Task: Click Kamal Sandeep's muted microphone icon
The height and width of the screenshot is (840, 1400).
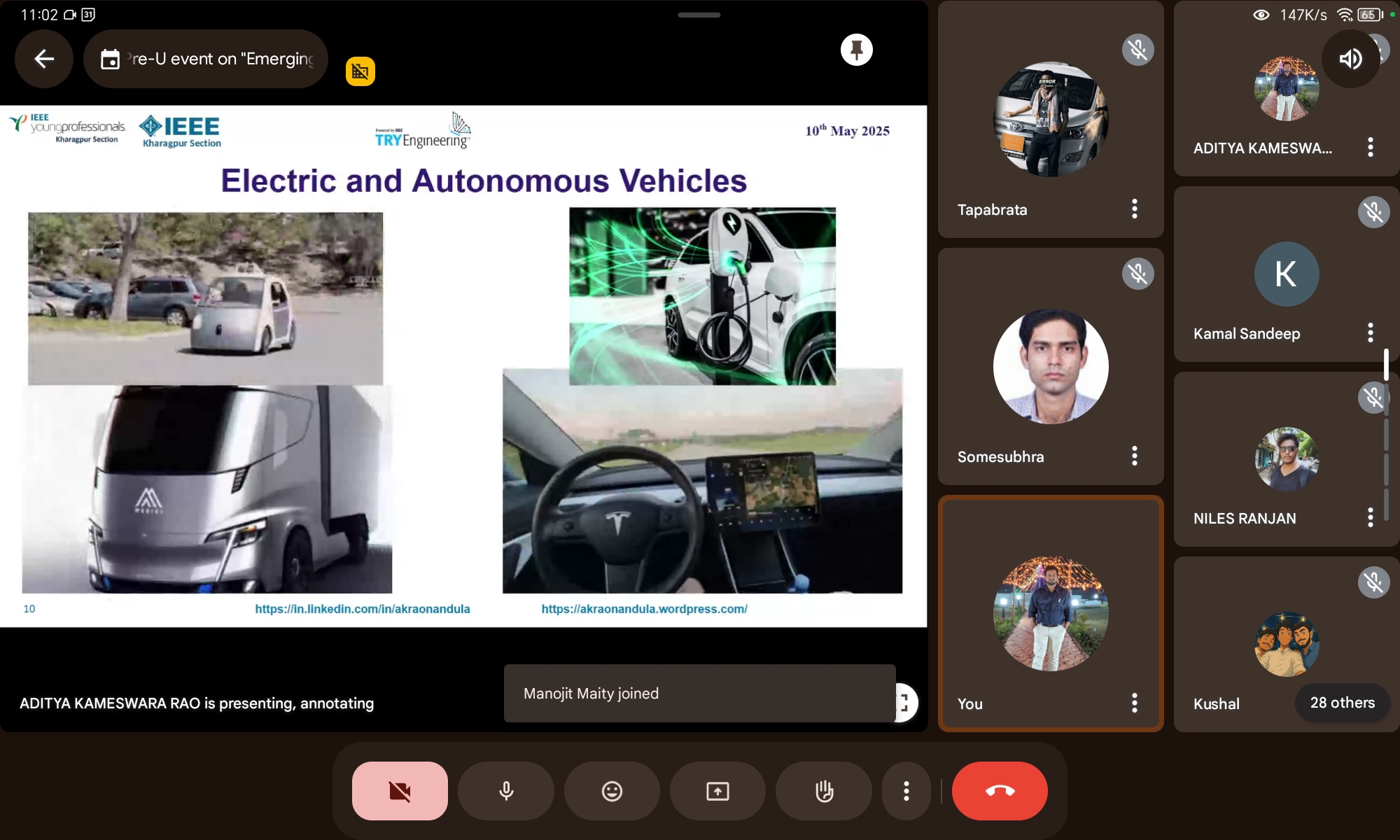Action: [x=1374, y=212]
